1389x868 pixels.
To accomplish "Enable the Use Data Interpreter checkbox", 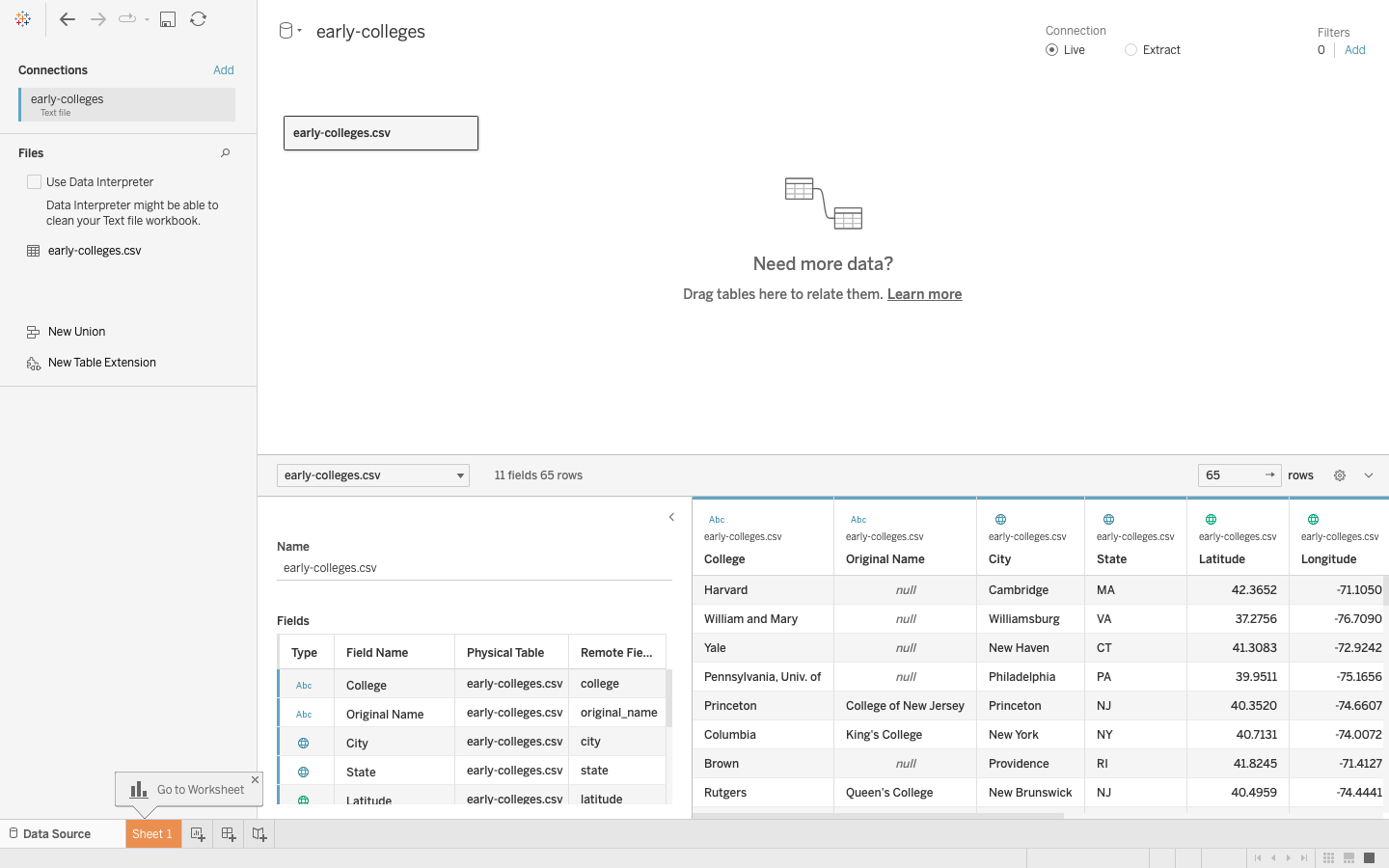I will coord(35,181).
